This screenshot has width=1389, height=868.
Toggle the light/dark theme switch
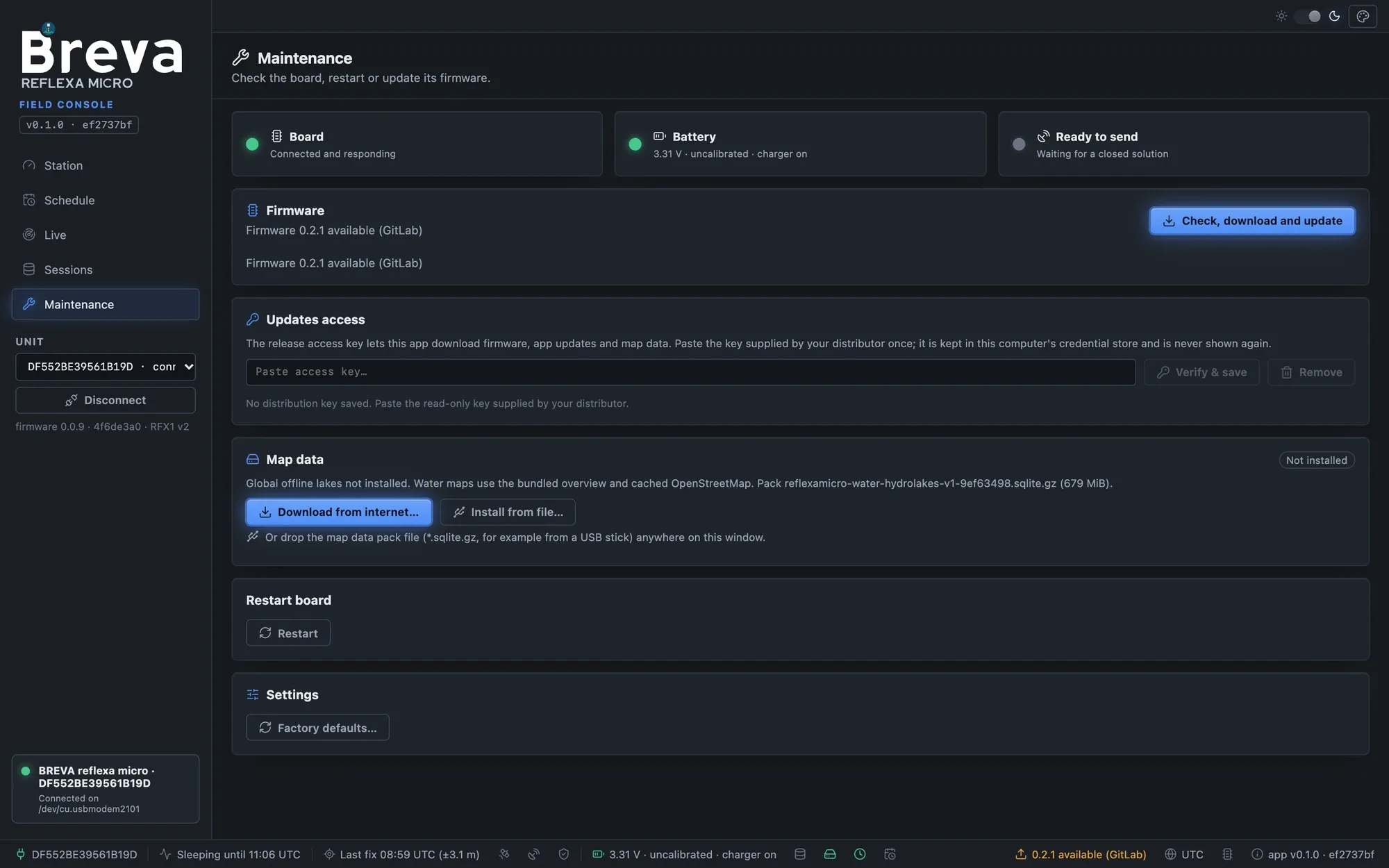click(1308, 16)
